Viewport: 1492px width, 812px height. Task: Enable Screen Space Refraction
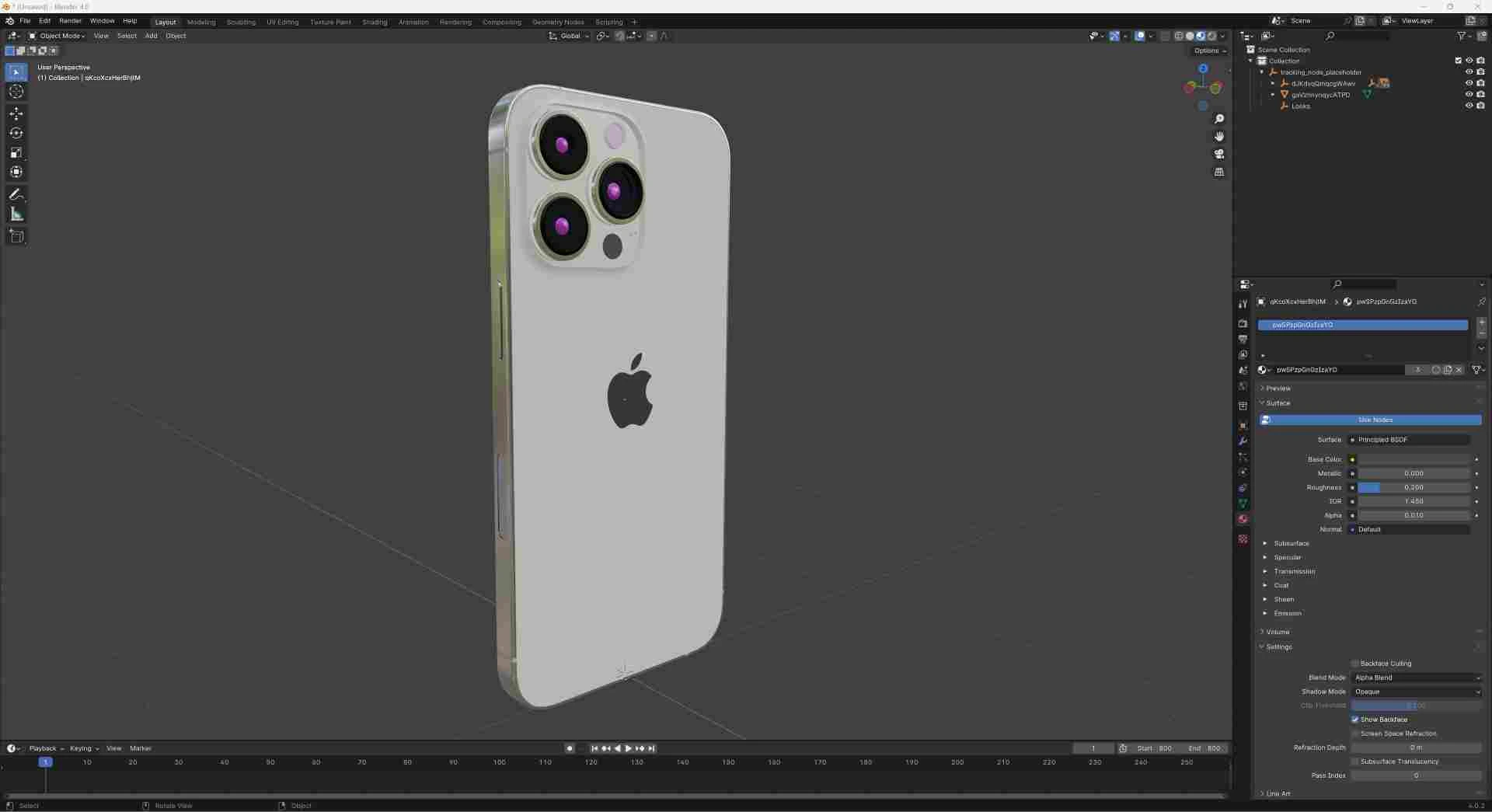[x=1354, y=734]
